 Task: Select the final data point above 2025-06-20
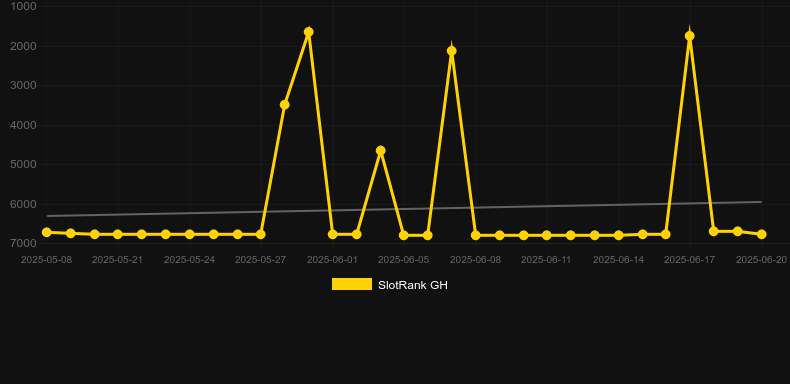point(761,234)
